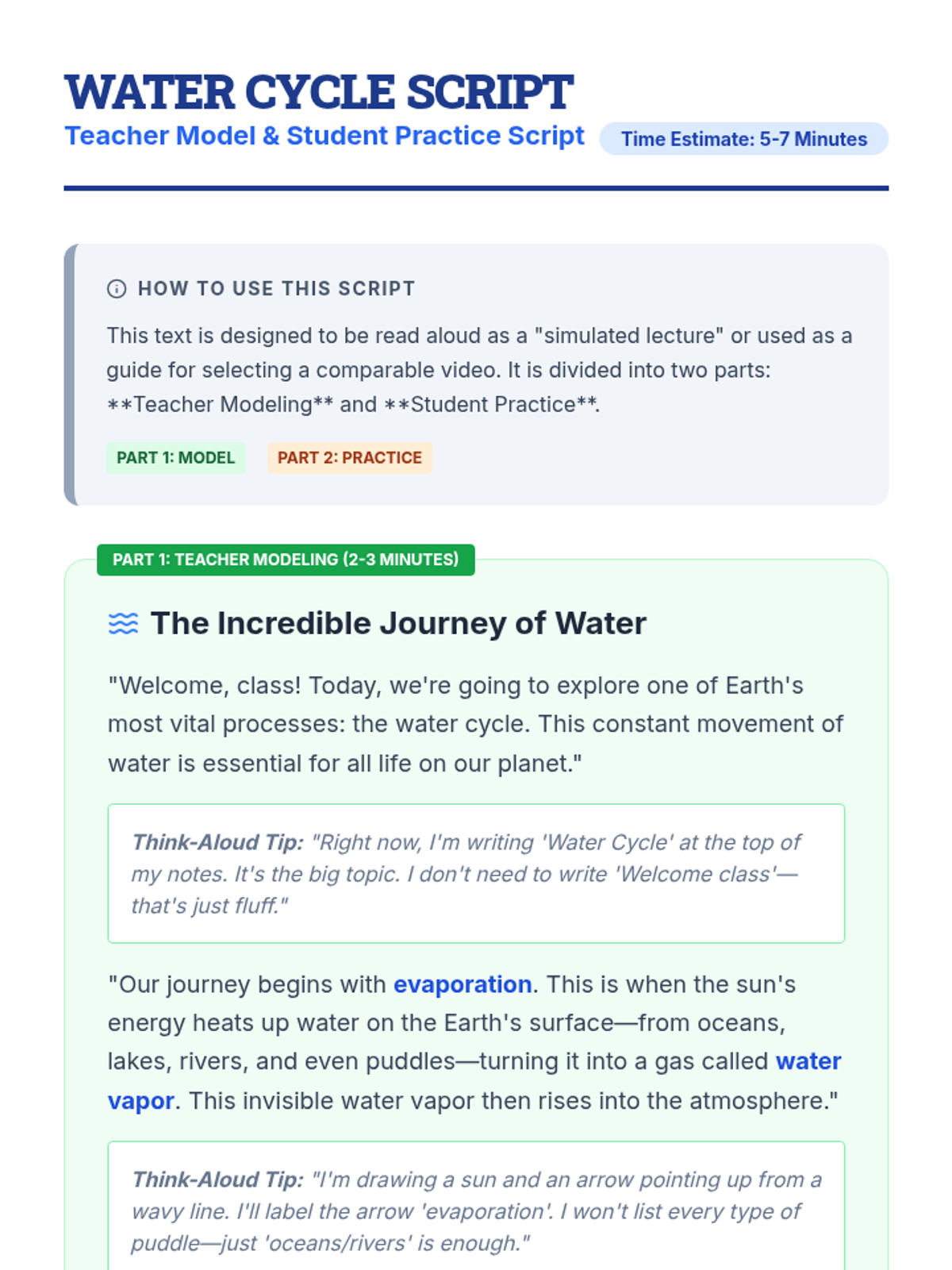The image size is (952, 1270).
Task: Click the WATER CYCLE SCRIPT main title
Action: click(319, 92)
